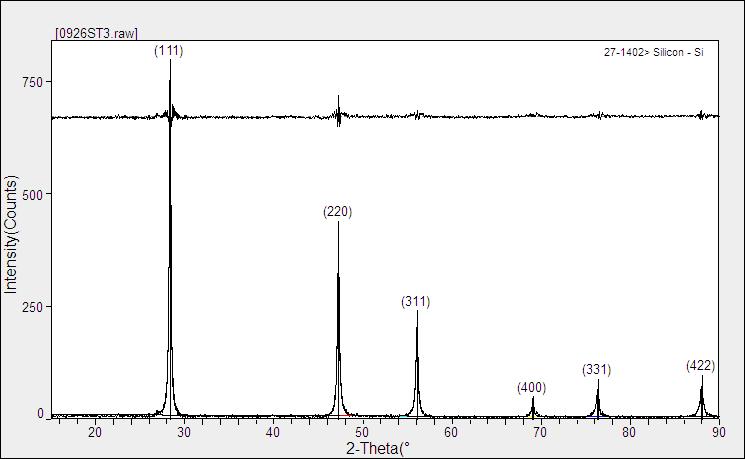The height and width of the screenshot is (459, 745).
Task: Click the Intensity(Counts) axis title
Action: click(10, 234)
